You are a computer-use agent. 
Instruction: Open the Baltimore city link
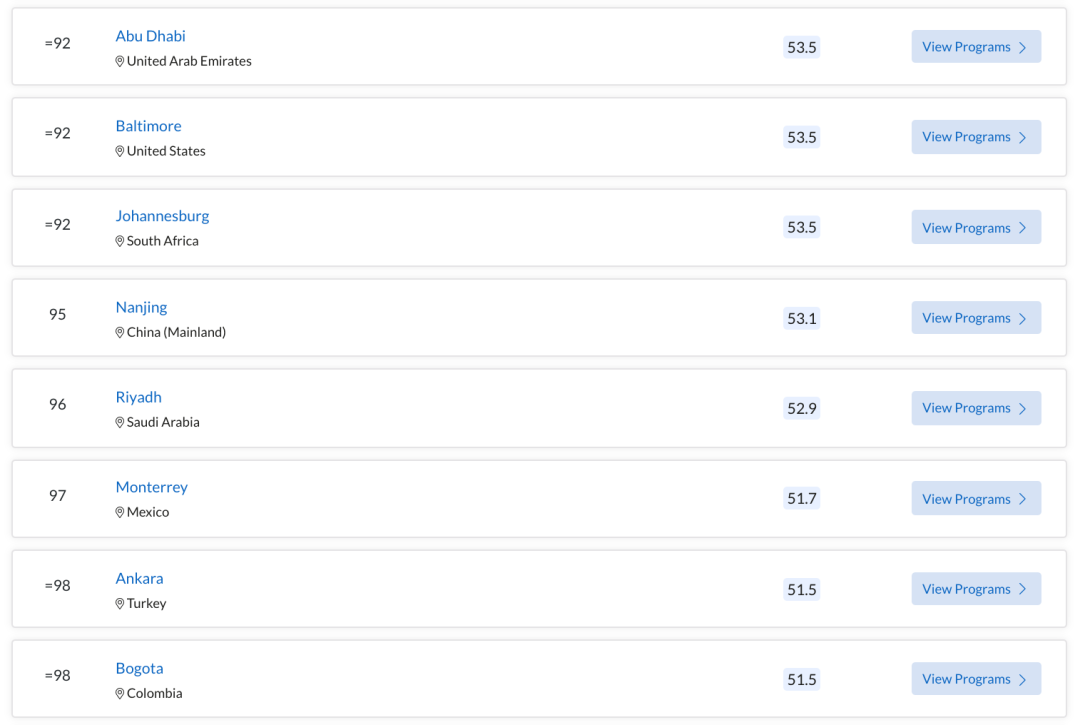(148, 126)
